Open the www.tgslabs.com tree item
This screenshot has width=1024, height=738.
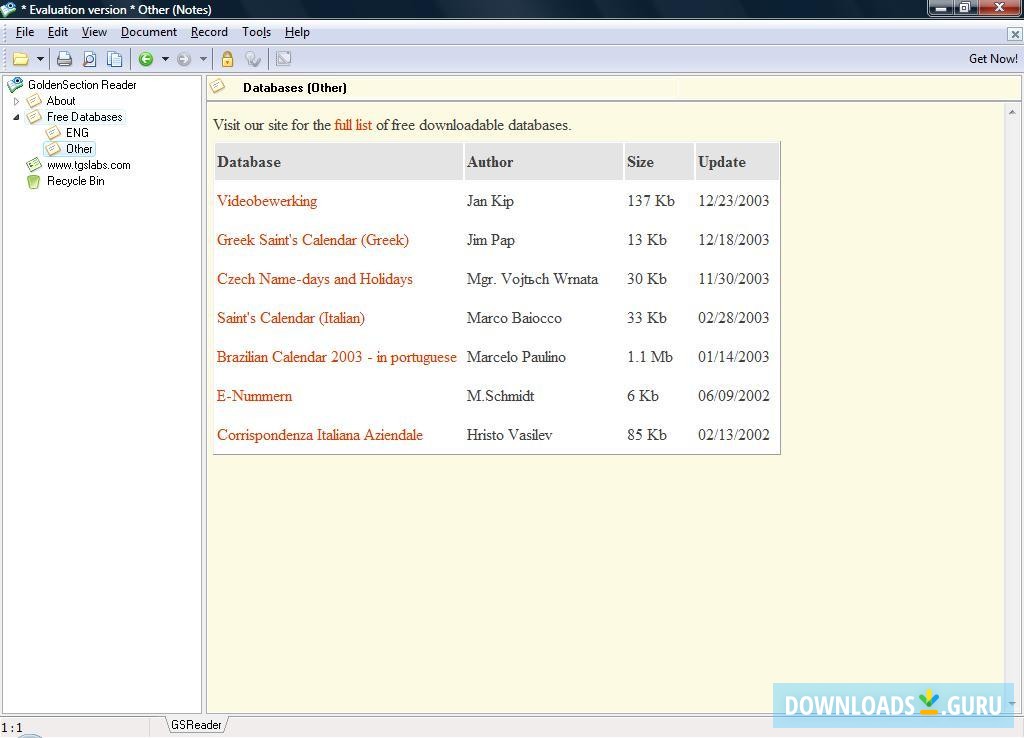[88, 165]
